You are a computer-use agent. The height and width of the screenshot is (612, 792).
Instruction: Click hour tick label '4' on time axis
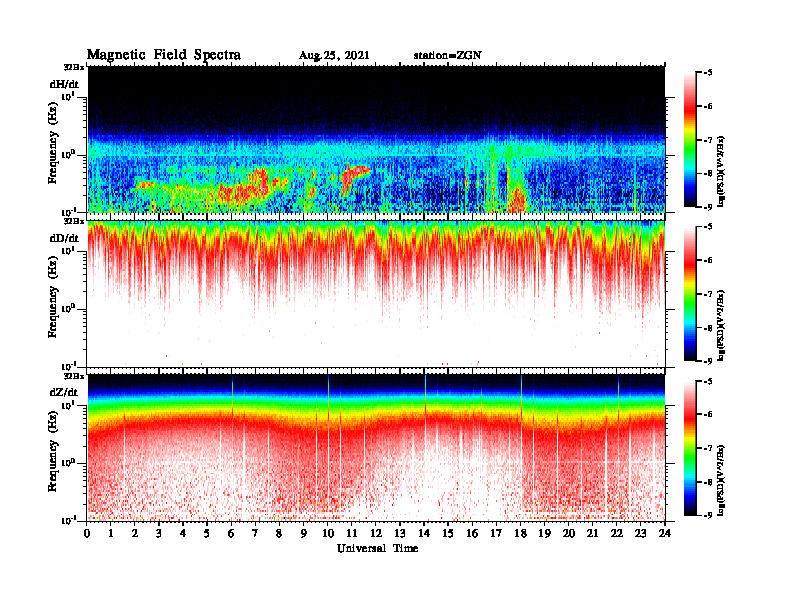183,534
